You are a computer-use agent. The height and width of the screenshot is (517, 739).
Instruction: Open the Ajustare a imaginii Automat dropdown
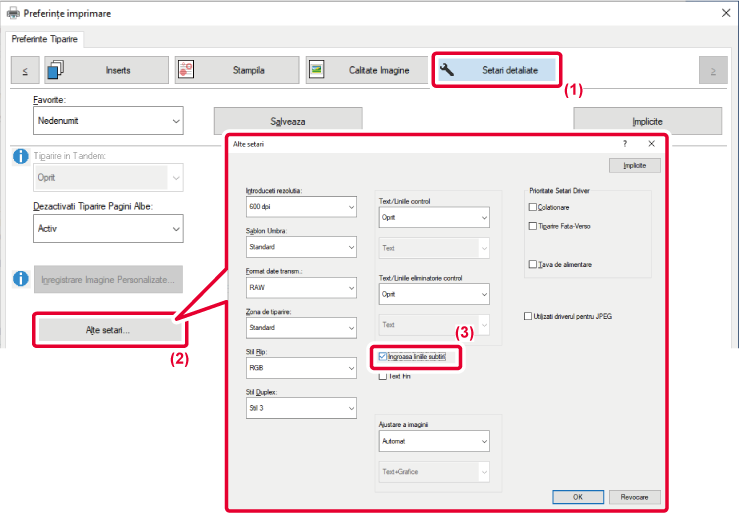[x=434, y=440]
